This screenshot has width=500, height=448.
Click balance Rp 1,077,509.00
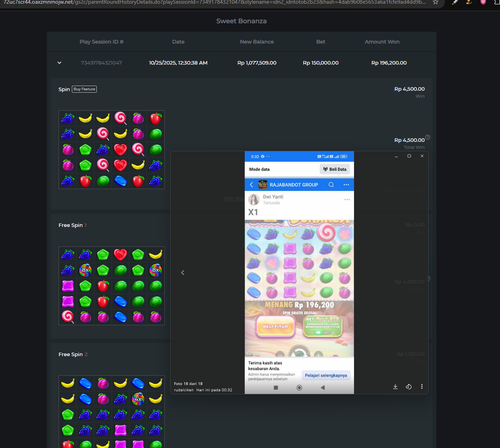point(257,63)
